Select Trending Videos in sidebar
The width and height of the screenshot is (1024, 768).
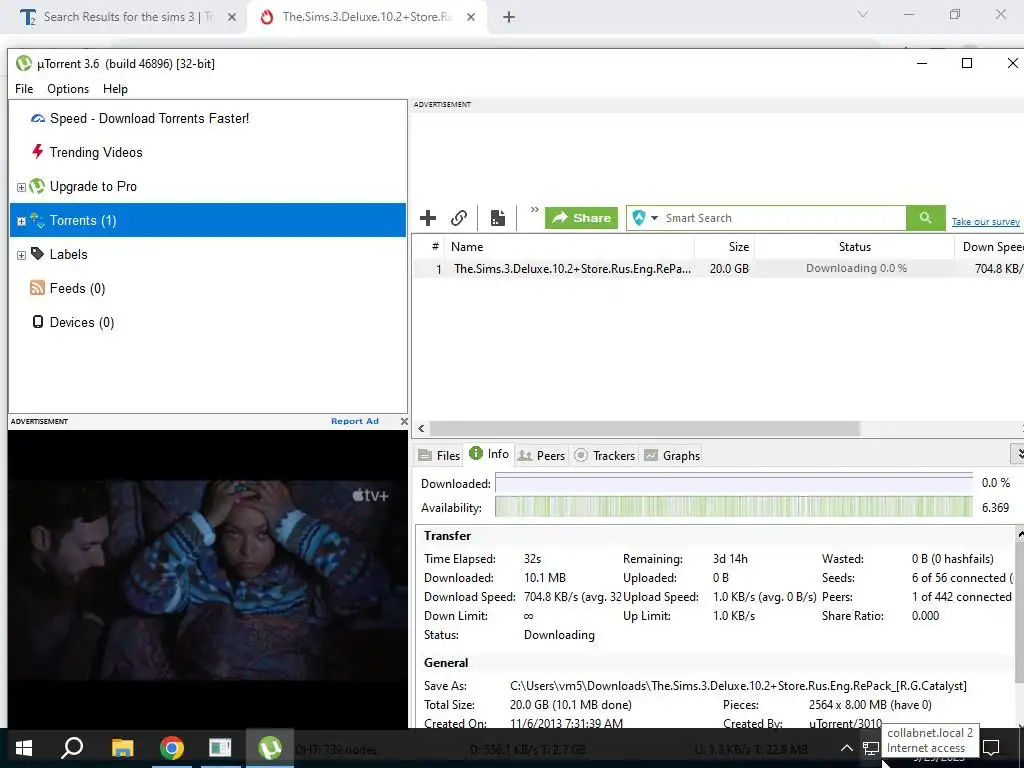[96, 153]
